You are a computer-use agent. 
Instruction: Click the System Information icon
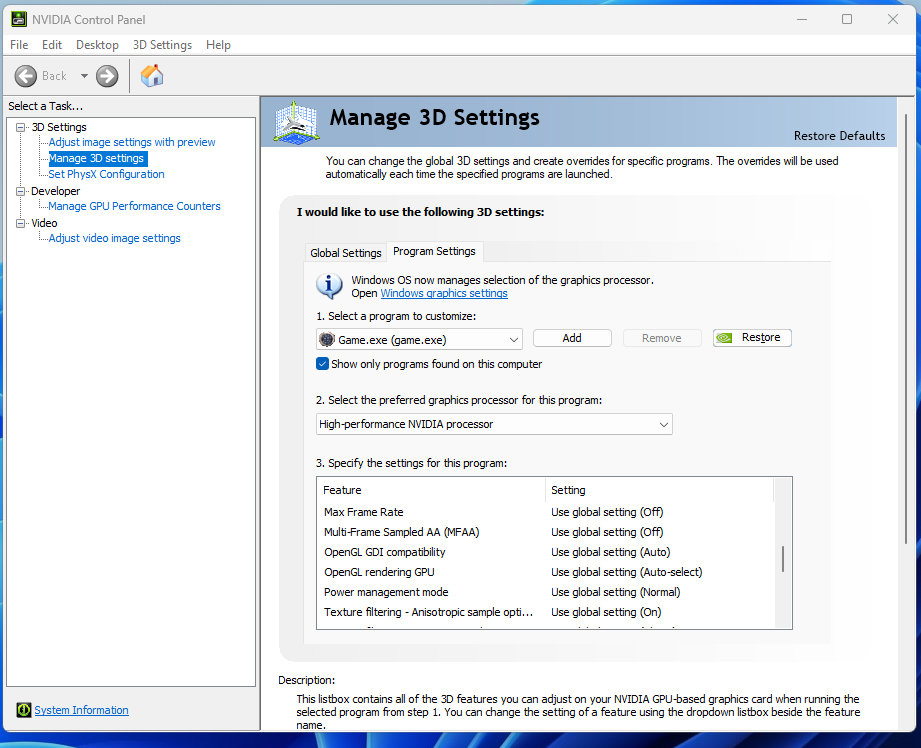point(23,710)
